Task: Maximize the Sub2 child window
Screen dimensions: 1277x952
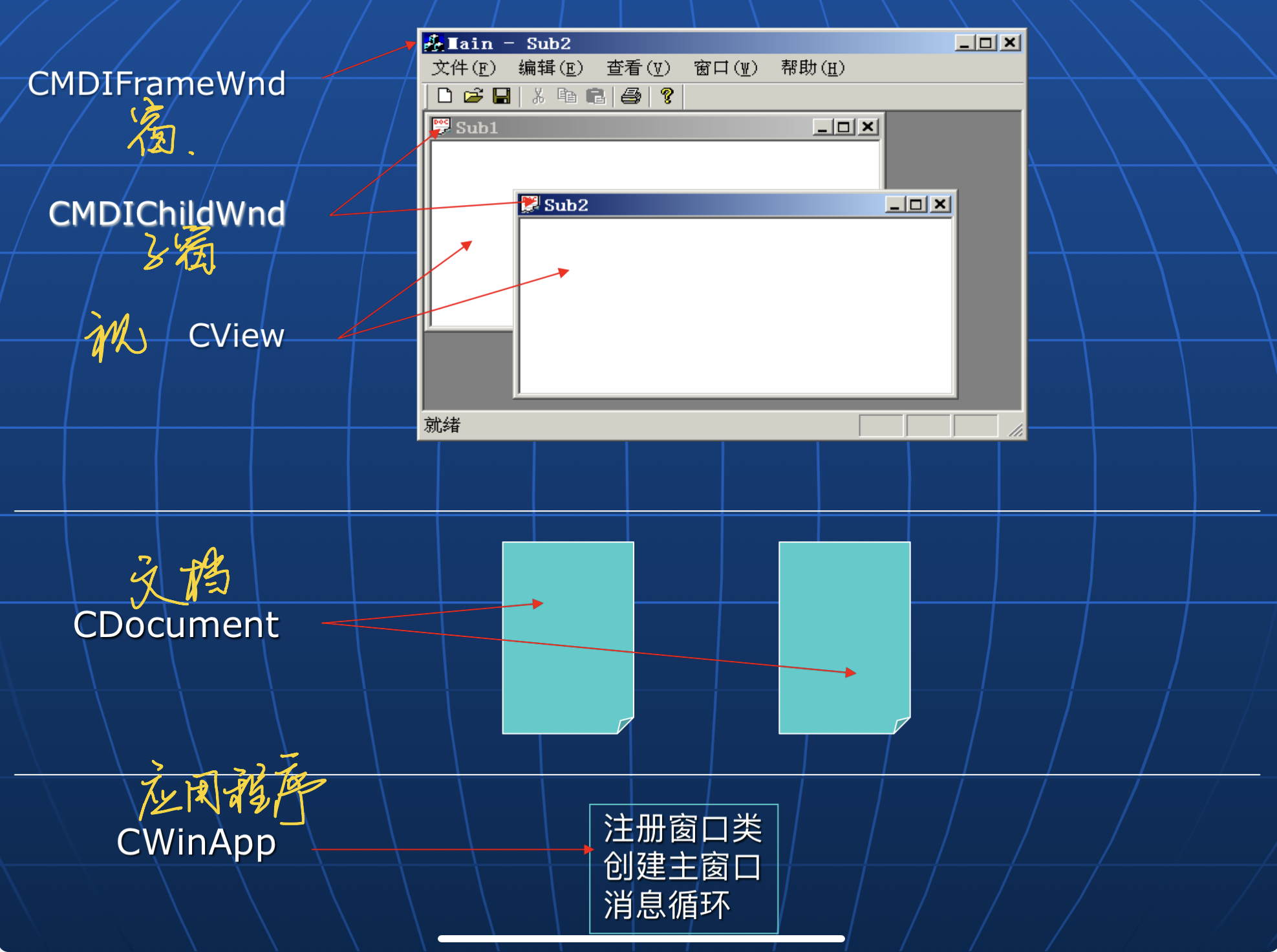Action: (916, 204)
